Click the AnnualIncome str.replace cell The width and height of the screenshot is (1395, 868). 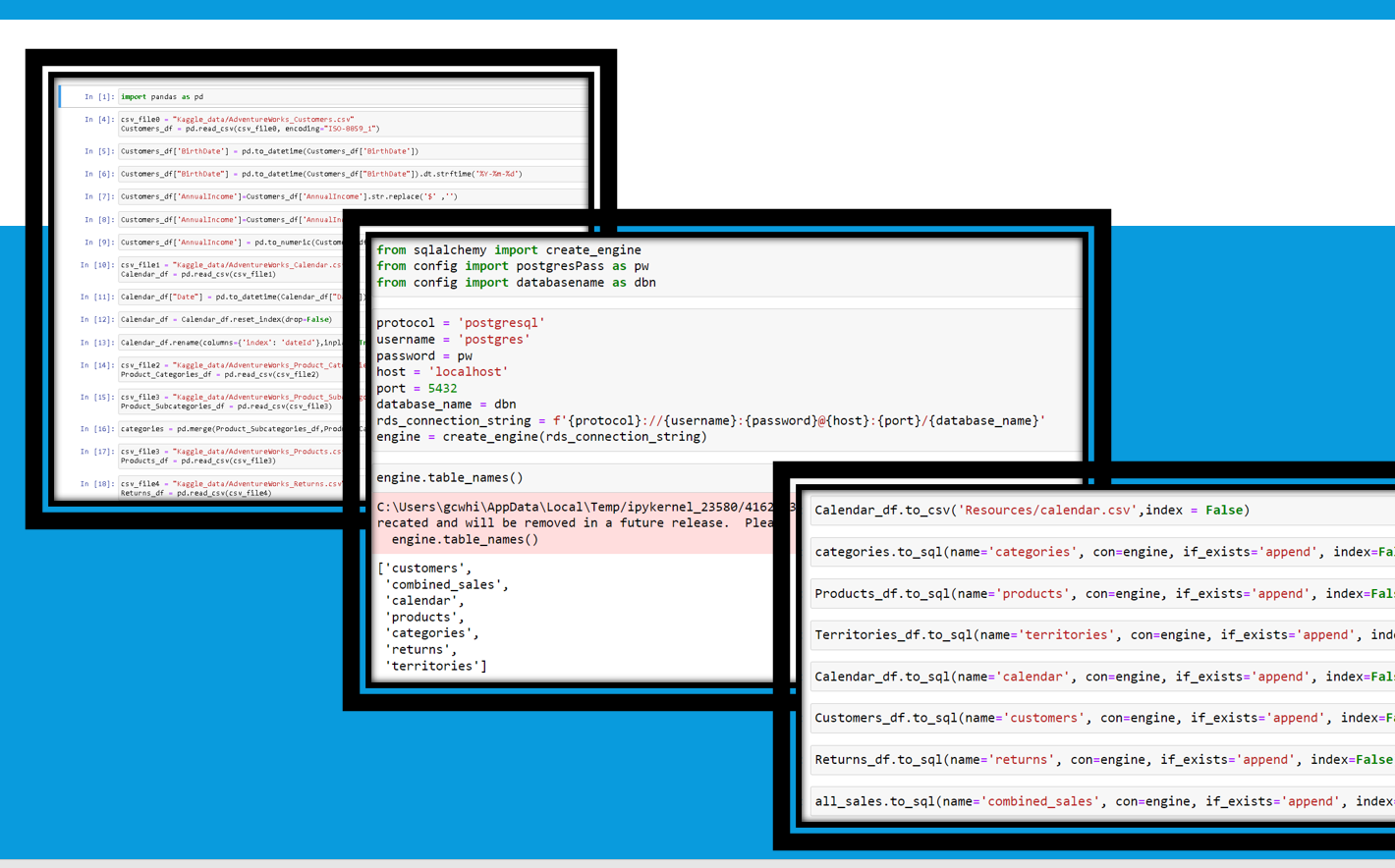coord(353,196)
